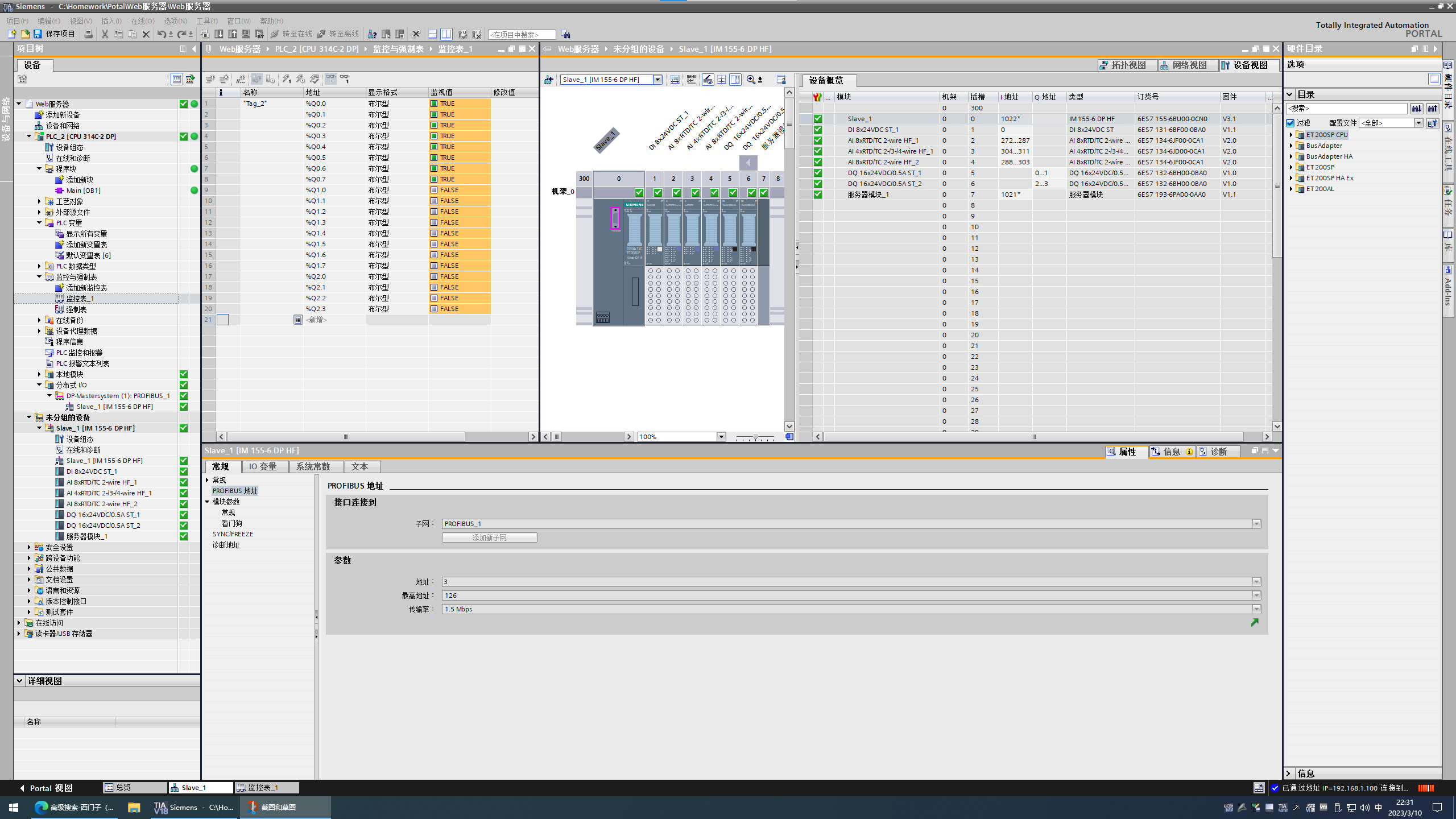Click the device view zoom slider
This screenshot has width=1456, height=819.
755,437
